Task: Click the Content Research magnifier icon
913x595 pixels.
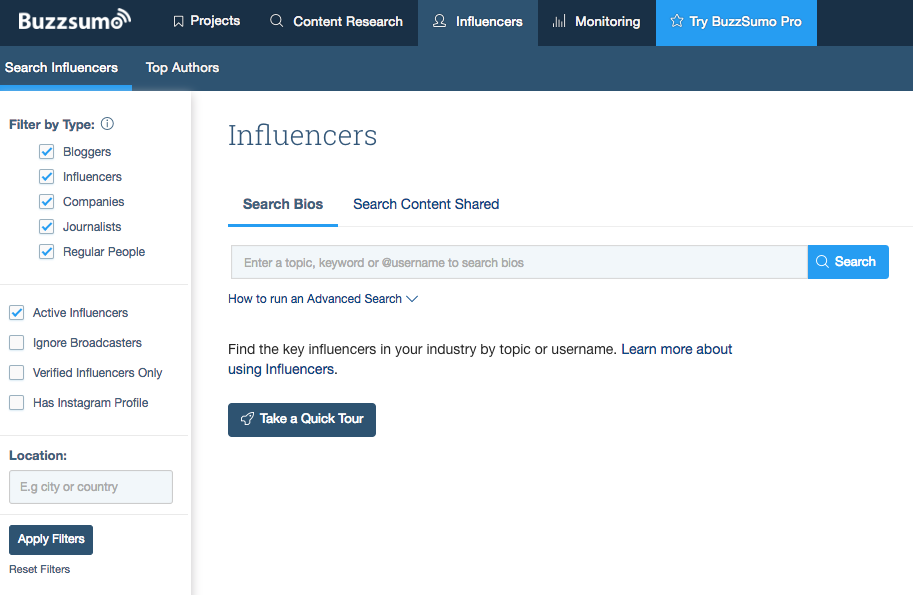Action: point(277,21)
